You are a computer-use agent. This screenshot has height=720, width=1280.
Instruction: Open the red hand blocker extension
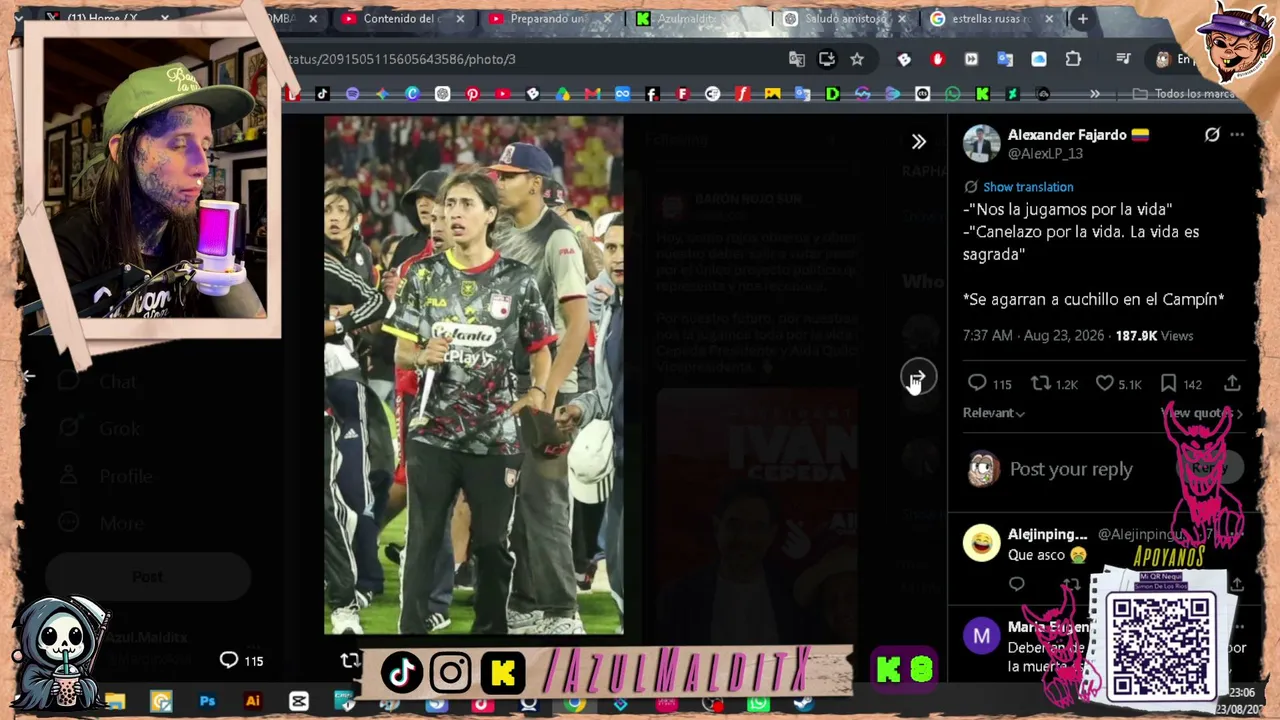pyautogui.click(x=937, y=59)
